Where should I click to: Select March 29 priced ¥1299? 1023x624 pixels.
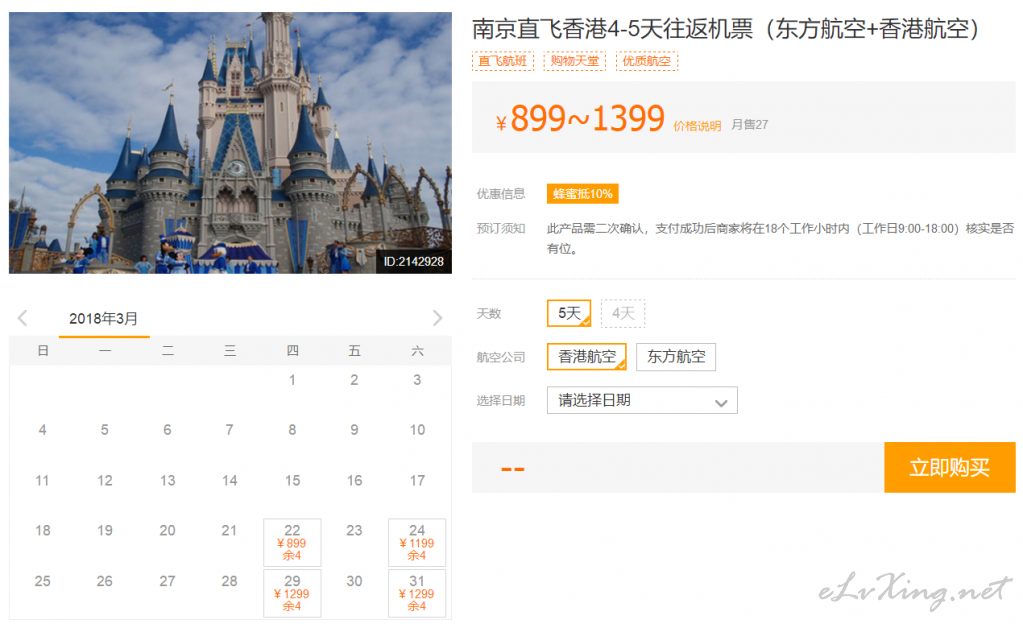pyautogui.click(x=292, y=593)
